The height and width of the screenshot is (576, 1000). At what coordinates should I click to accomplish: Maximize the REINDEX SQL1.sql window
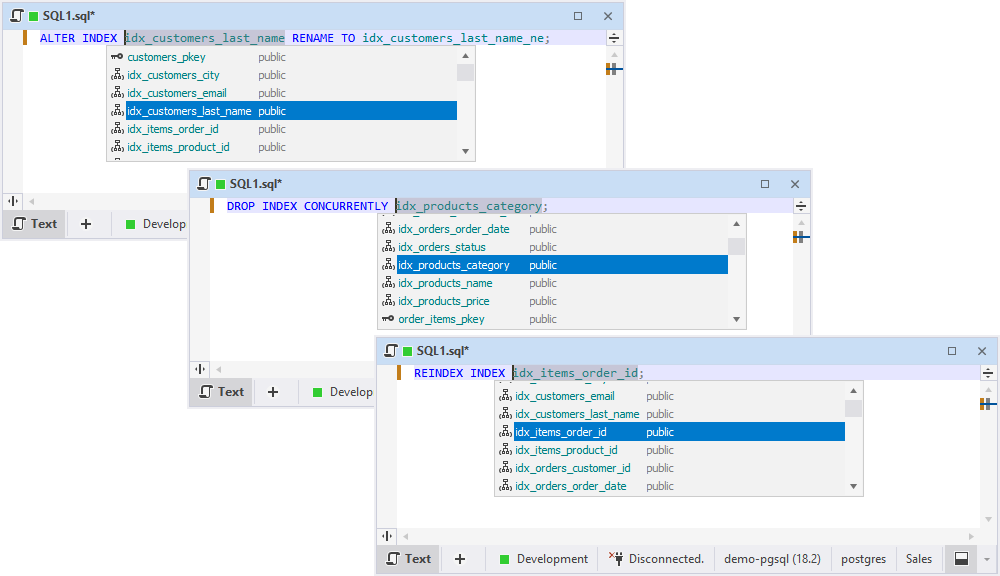952,351
